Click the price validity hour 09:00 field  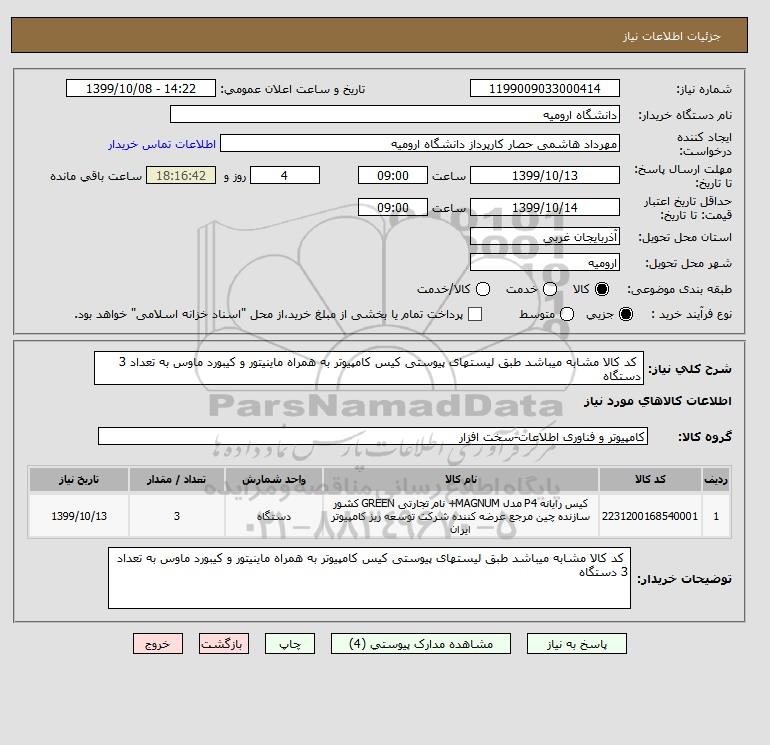[393, 207]
